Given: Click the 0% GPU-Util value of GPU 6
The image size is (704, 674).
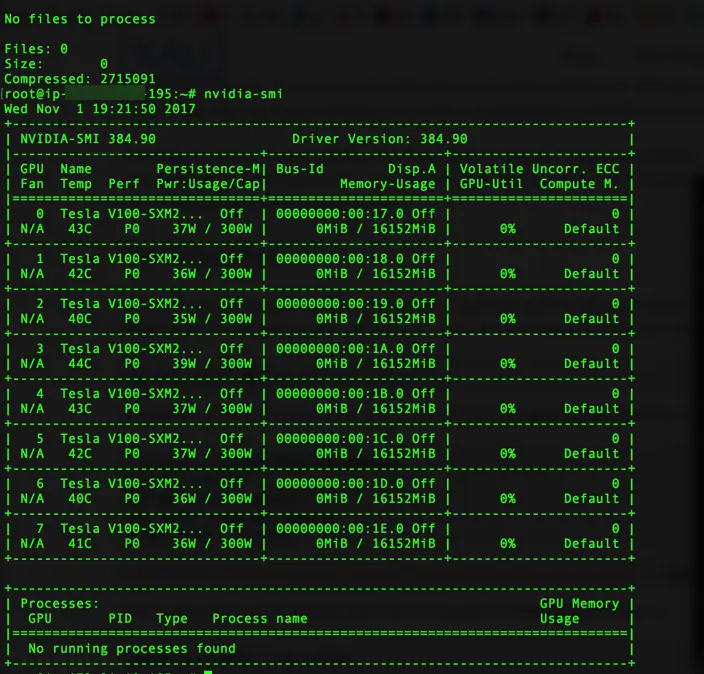Looking at the screenshot, I should 507,498.
